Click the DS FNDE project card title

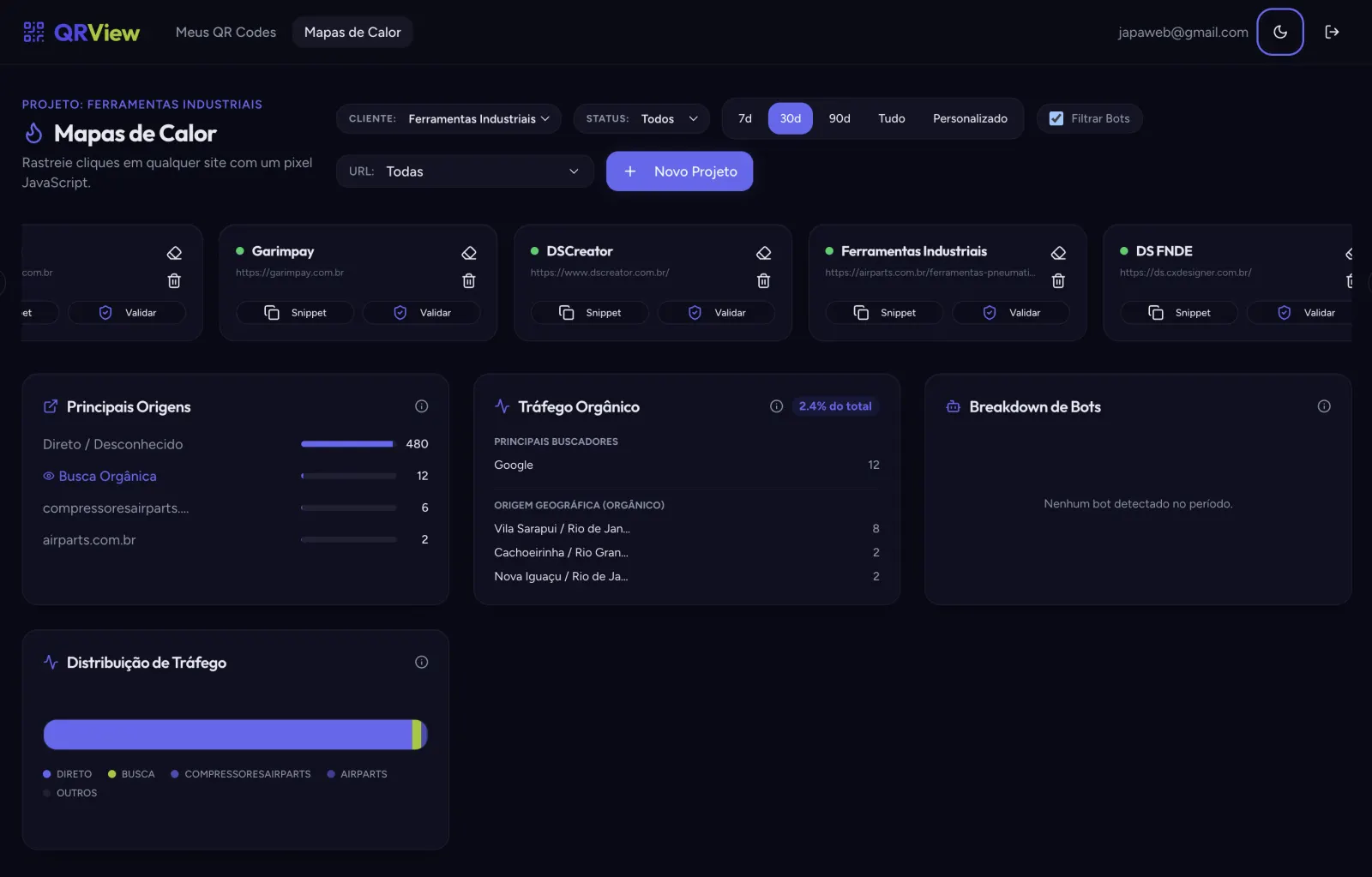(x=1164, y=251)
